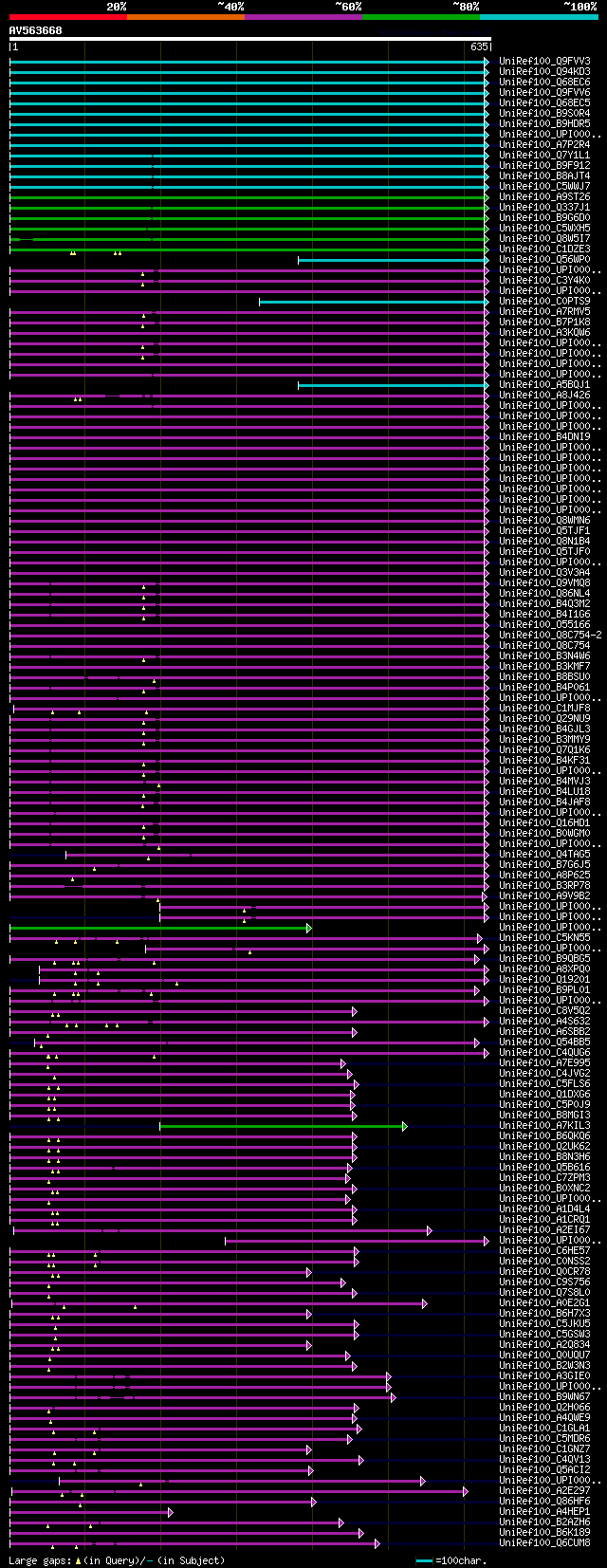Click the text UniRef100_A3KQW6

coord(544,332)
